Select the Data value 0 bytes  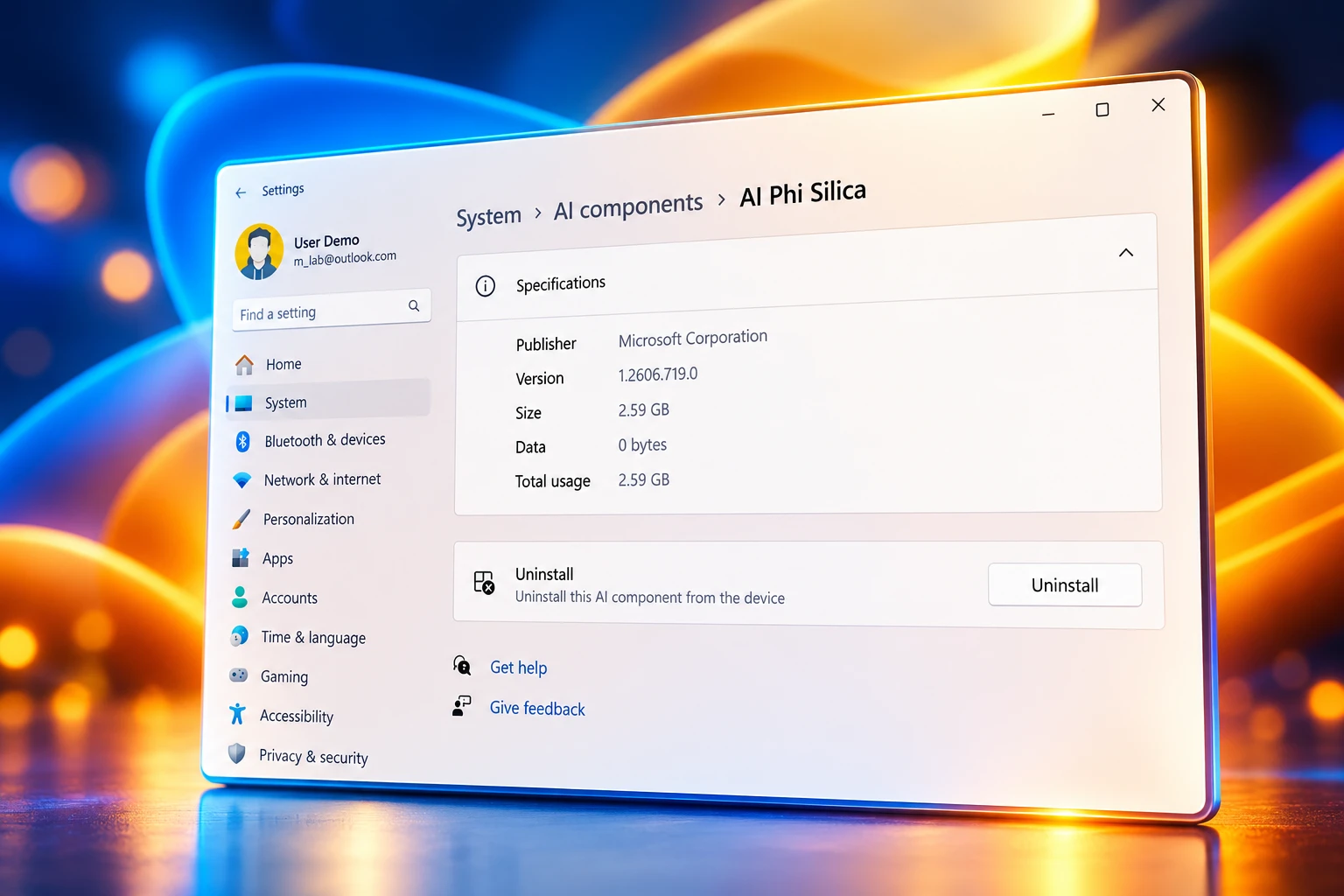[x=642, y=444]
